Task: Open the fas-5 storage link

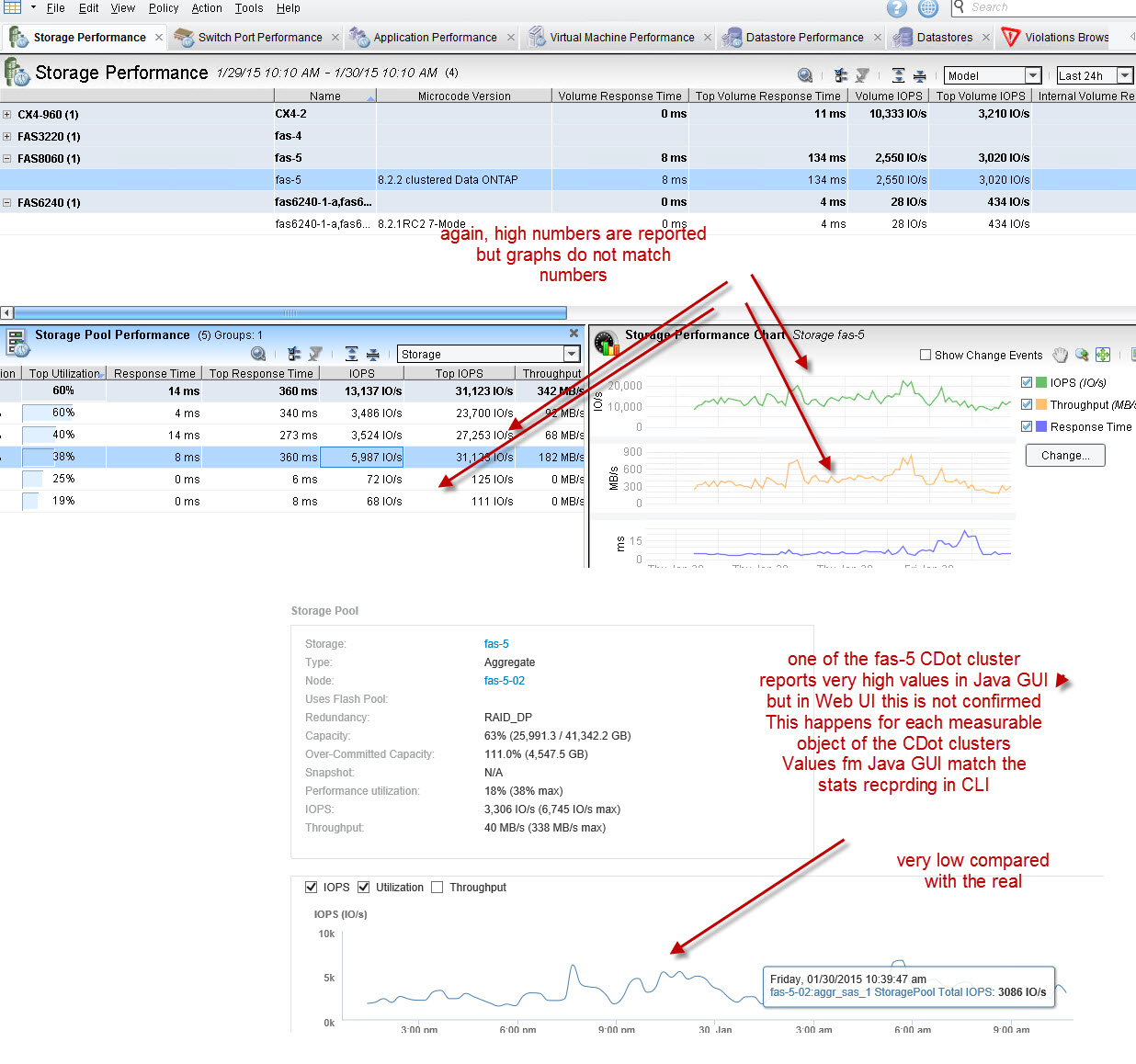Action: tap(496, 644)
